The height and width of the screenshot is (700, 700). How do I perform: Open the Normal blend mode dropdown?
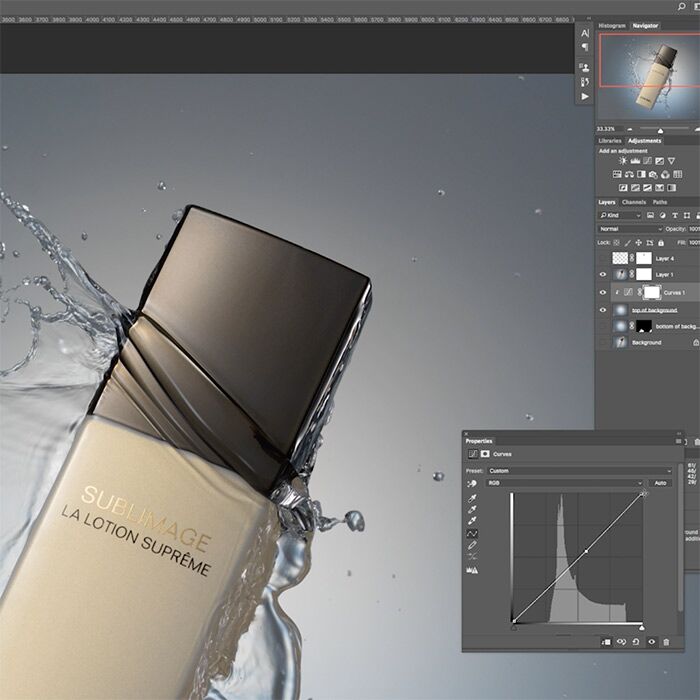click(x=629, y=228)
